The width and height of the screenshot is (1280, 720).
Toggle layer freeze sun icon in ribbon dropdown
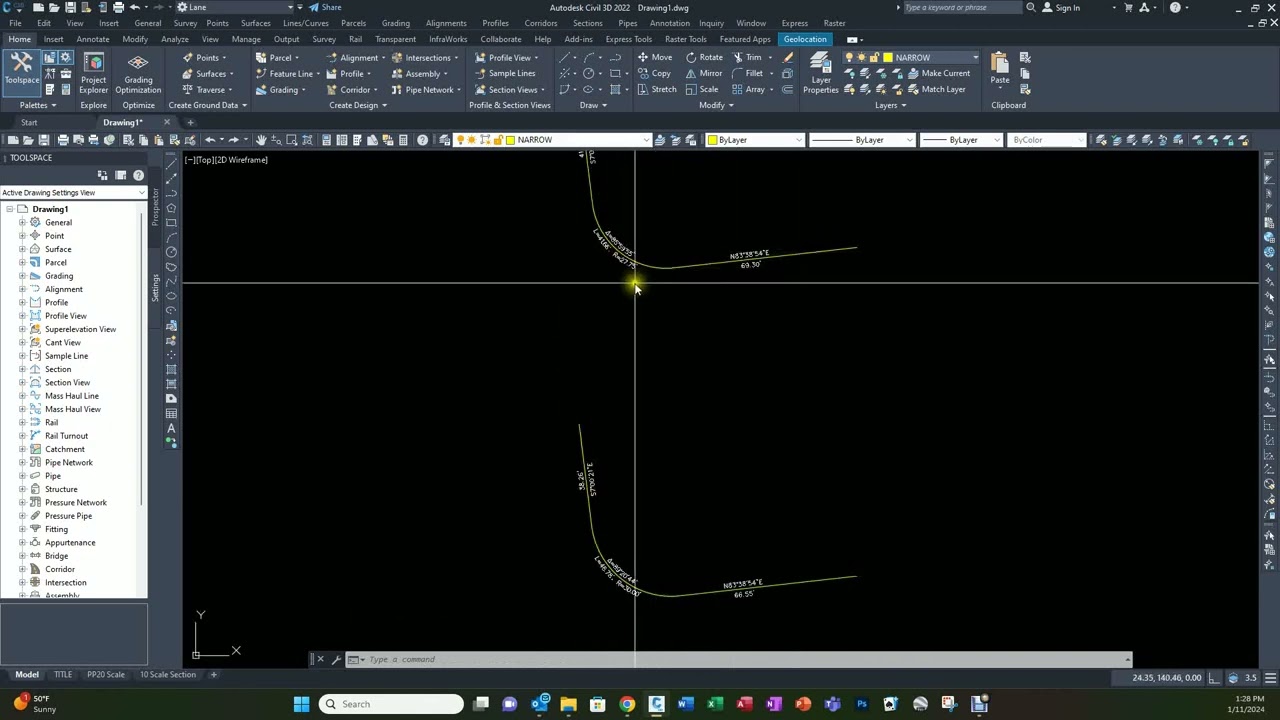pos(862,57)
